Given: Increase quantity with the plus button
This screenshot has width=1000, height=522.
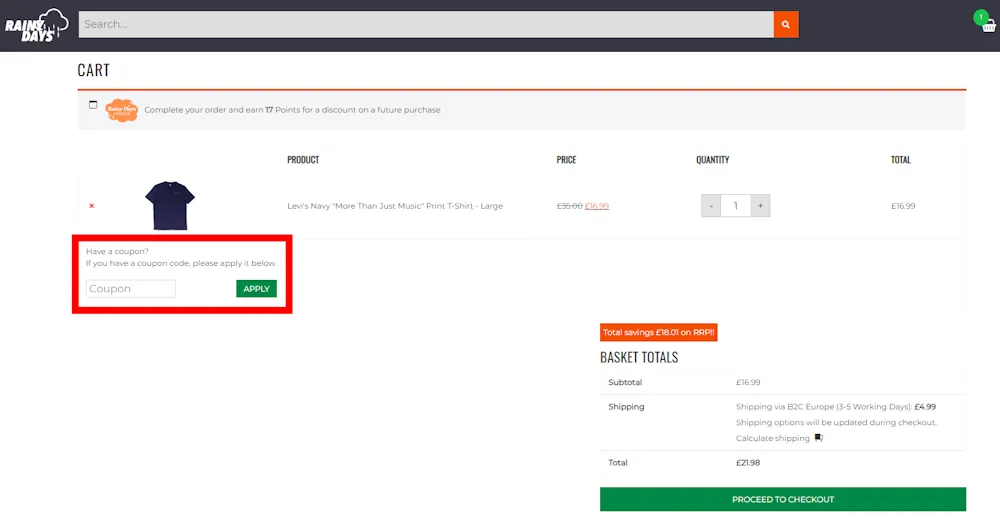Looking at the screenshot, I should coord(760,205).
